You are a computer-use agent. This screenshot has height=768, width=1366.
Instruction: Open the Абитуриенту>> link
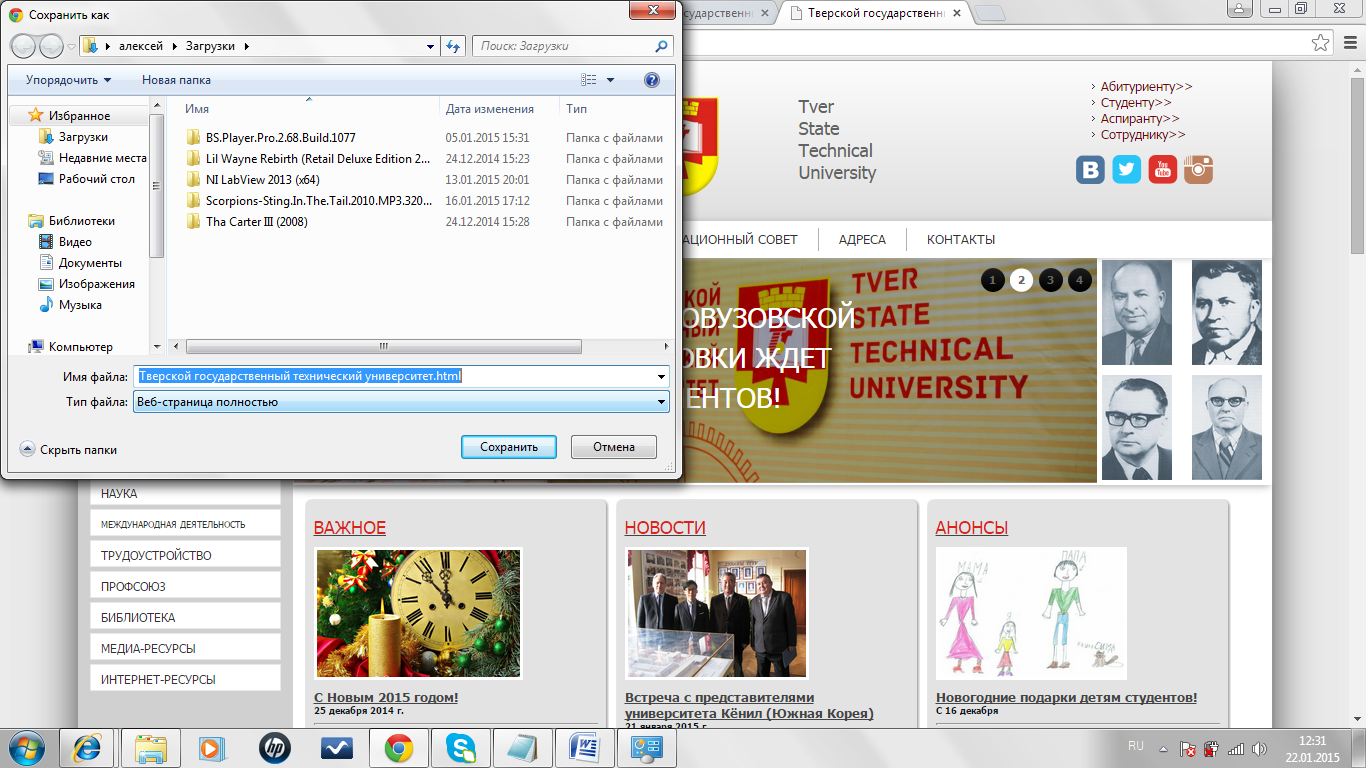coord(1146,87)
